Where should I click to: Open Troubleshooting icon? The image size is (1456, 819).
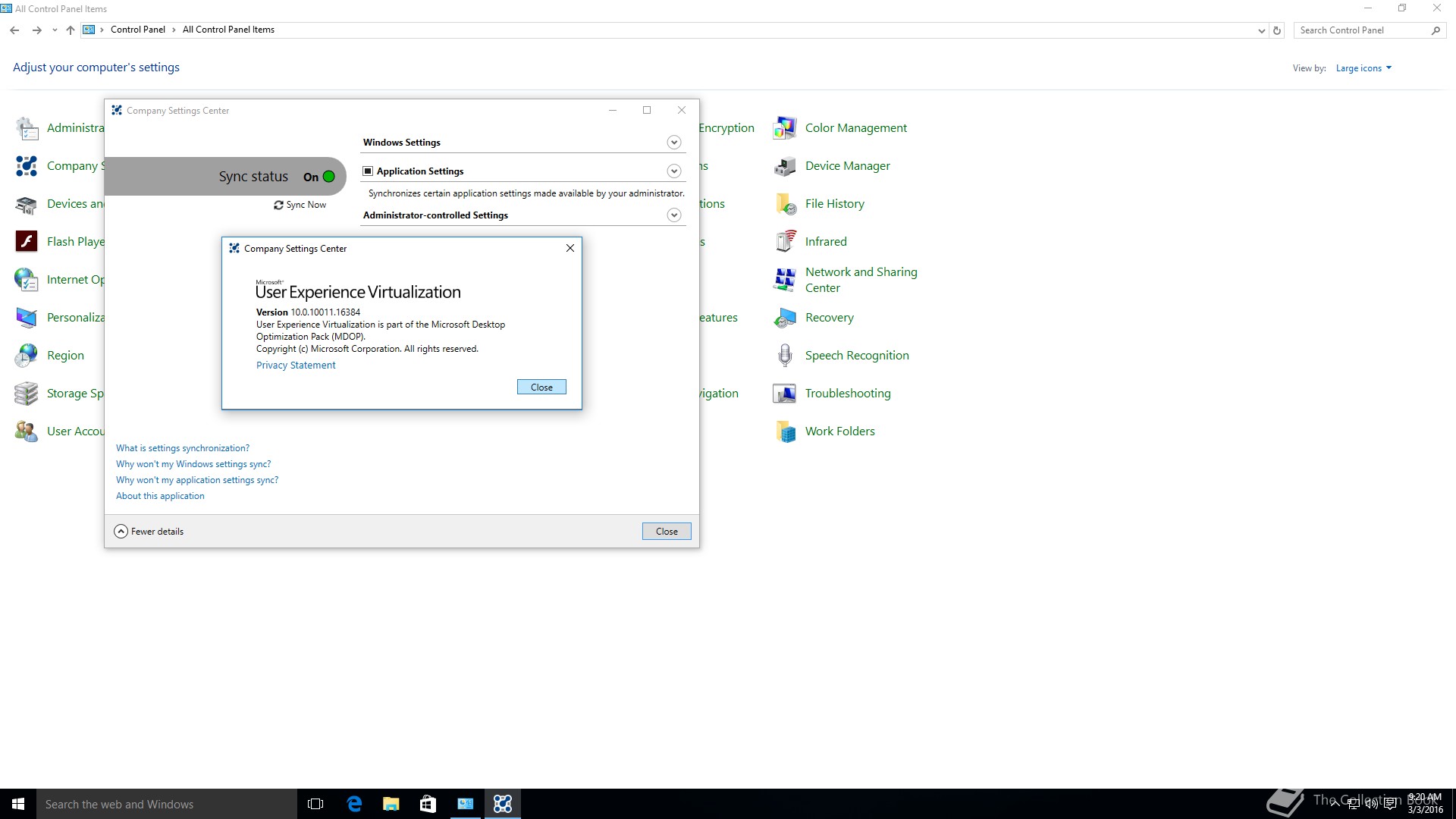pos(785,394)
